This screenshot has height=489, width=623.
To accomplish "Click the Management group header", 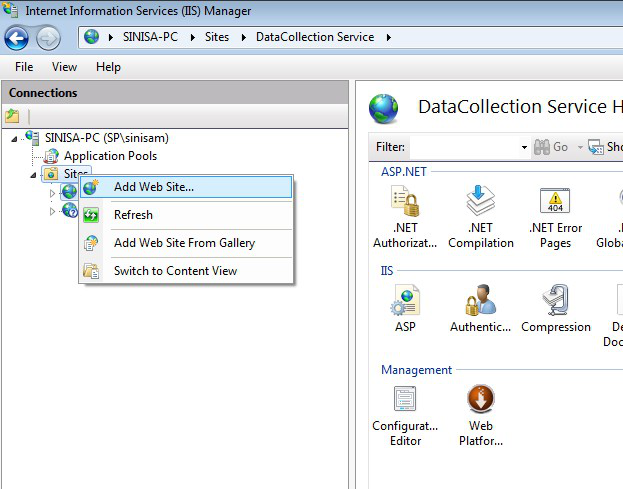I will click(x=416, y=370).
